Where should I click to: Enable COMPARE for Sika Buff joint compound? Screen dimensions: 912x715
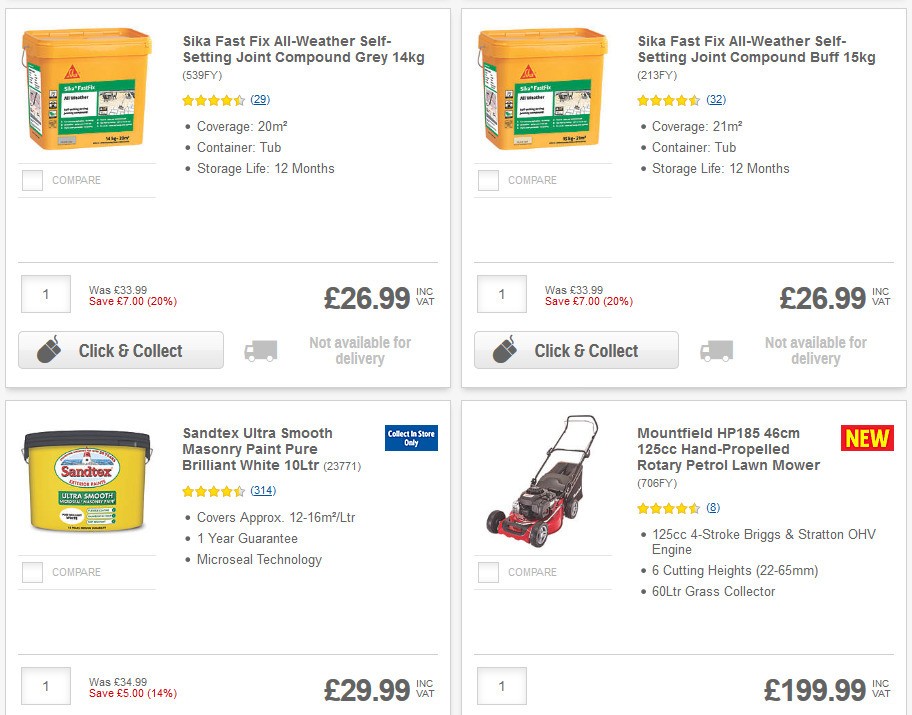click(x=487, y=180)
